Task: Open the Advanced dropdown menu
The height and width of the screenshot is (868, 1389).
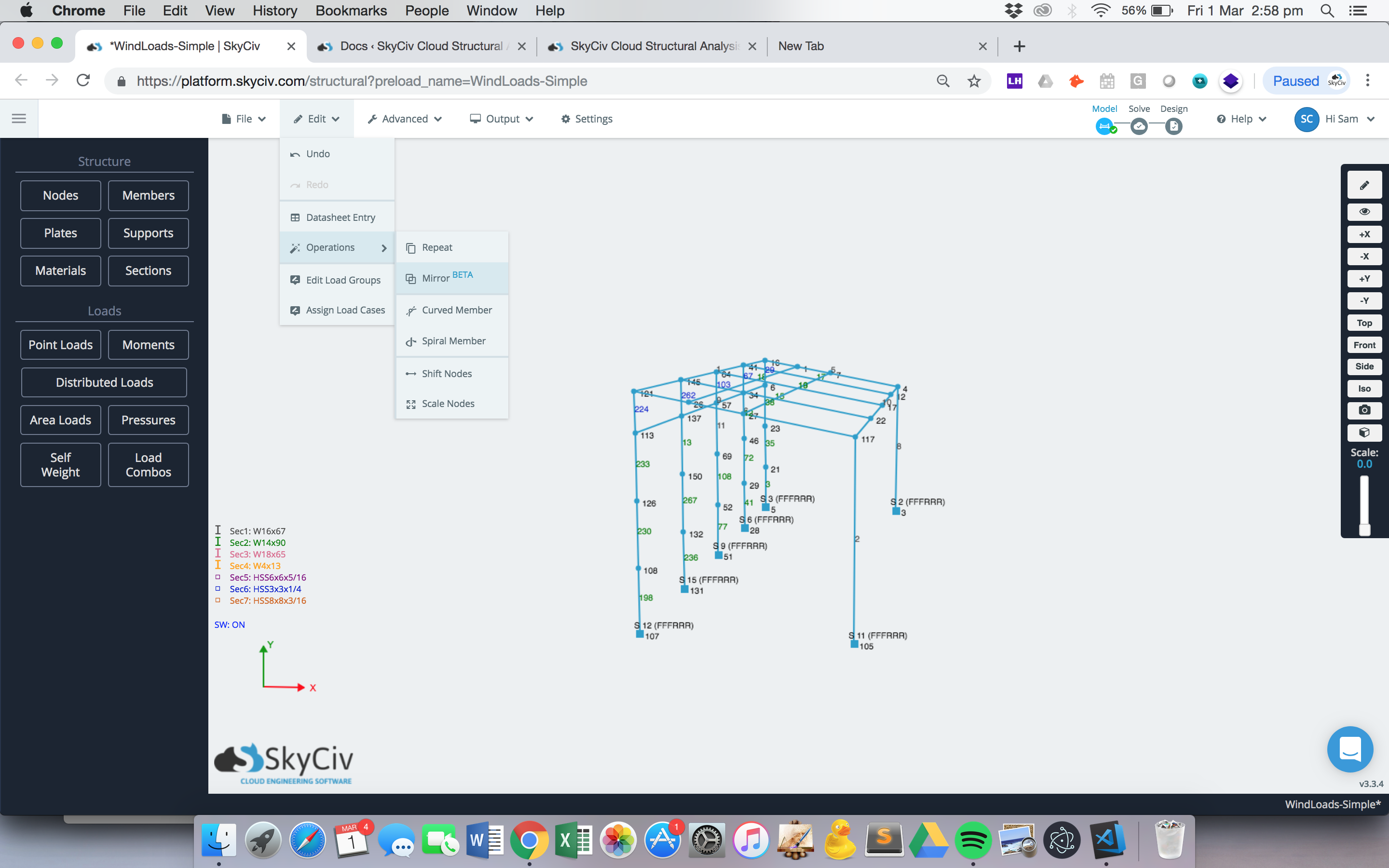Action: [404, 119]
